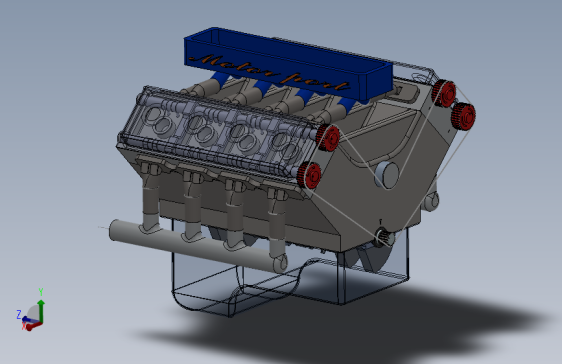The height and width of the screenshot is (364, 562).
Task: Select the upper red cam gear on the left head
Action: click(329, 138)
